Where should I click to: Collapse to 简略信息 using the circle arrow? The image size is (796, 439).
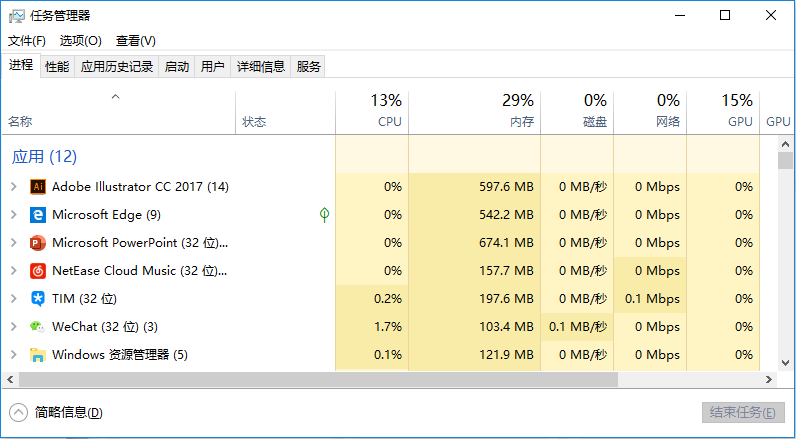pos(19,413)
